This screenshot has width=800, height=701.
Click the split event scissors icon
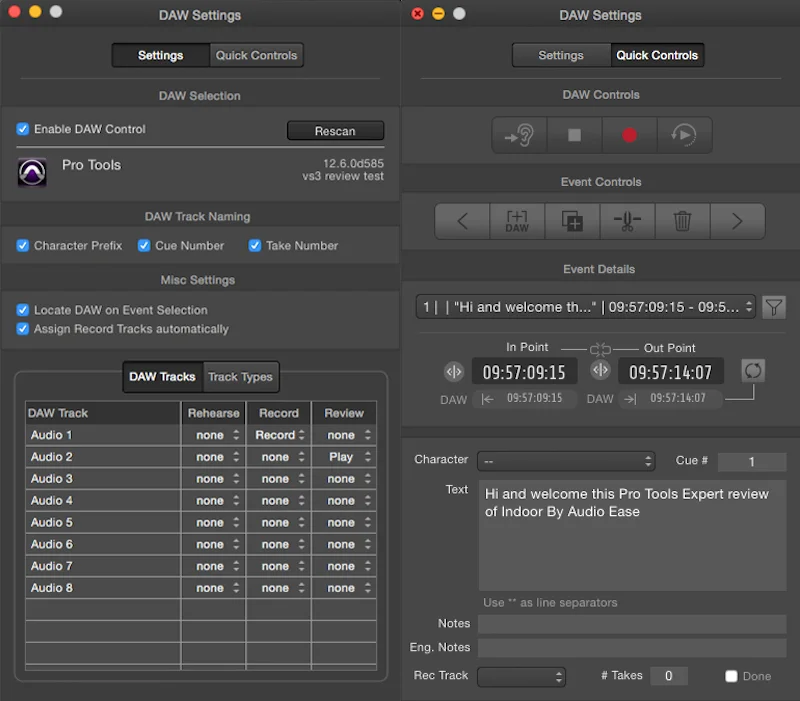(x=628, y=221)
